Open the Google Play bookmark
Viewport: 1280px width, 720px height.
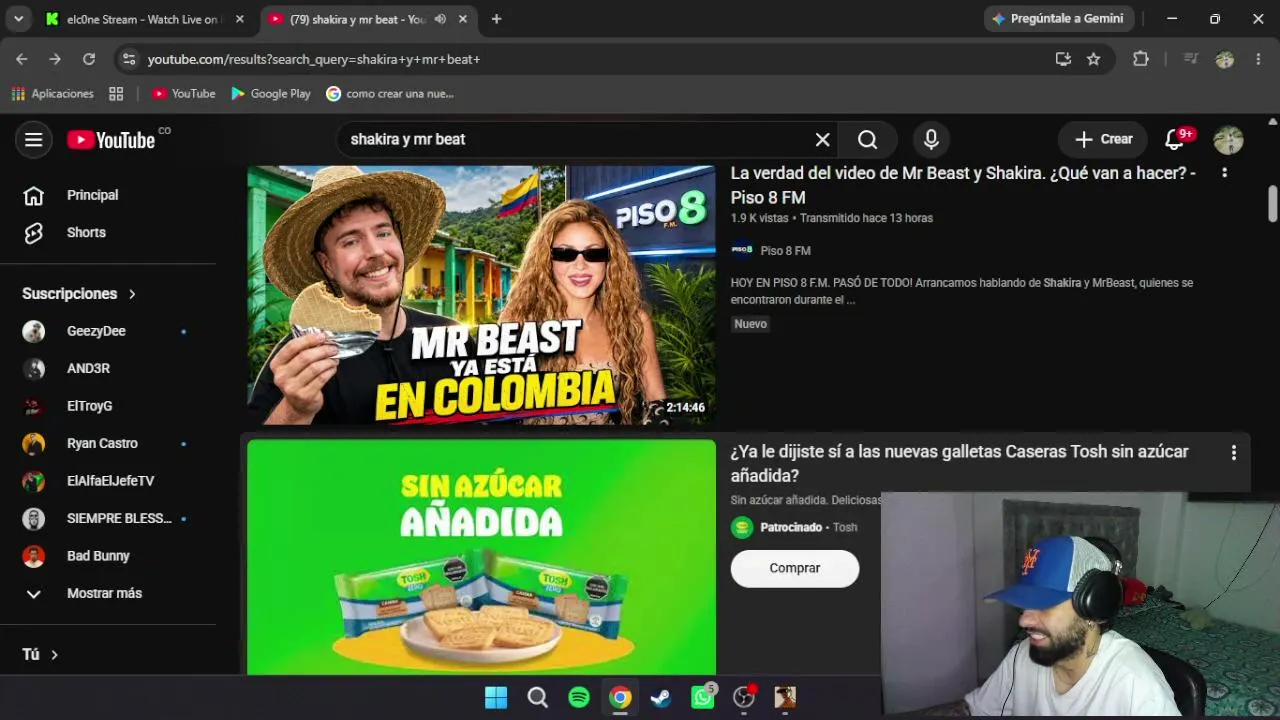(271, 94)
